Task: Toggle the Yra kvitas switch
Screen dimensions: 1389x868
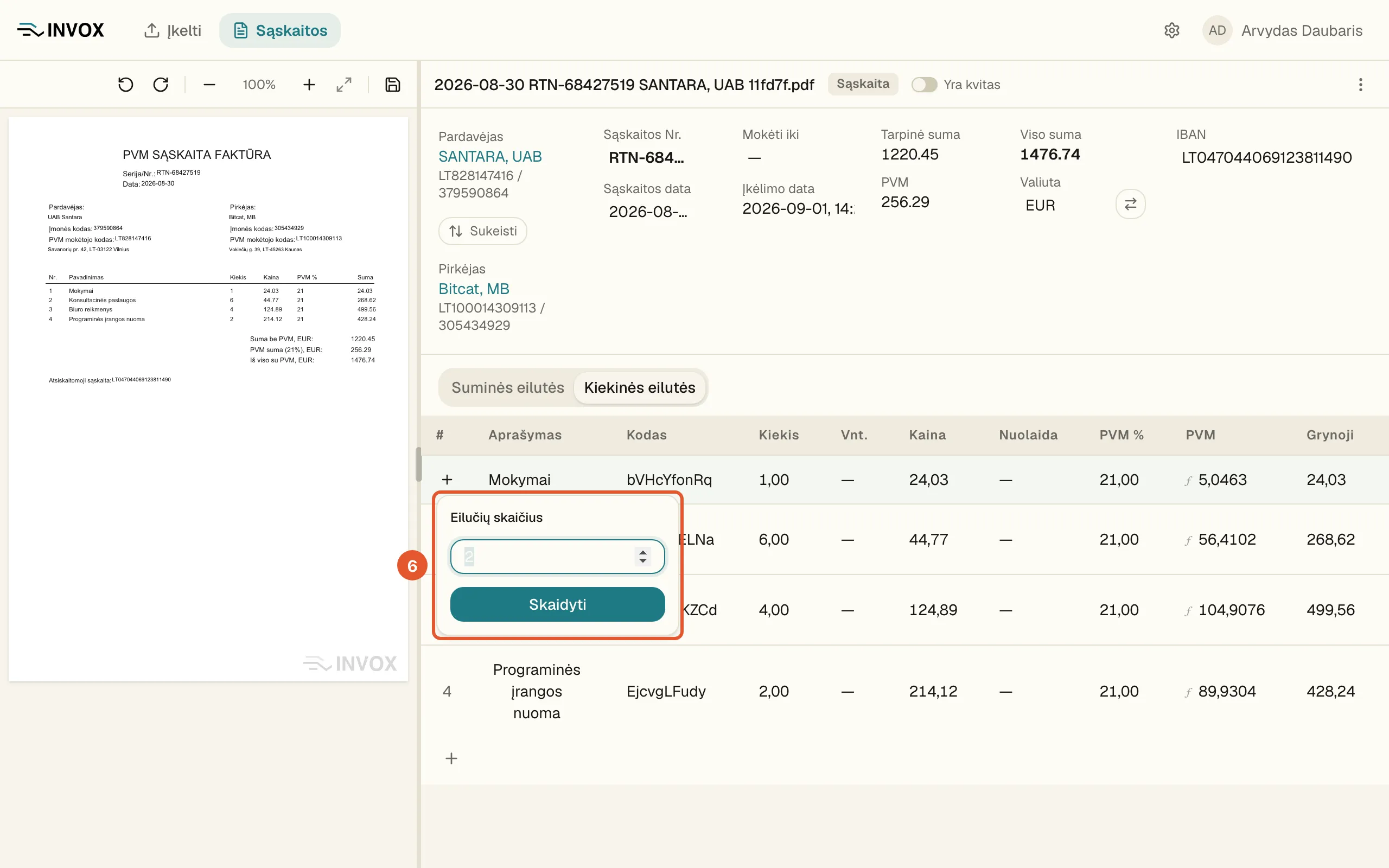Action: point(924,85)
